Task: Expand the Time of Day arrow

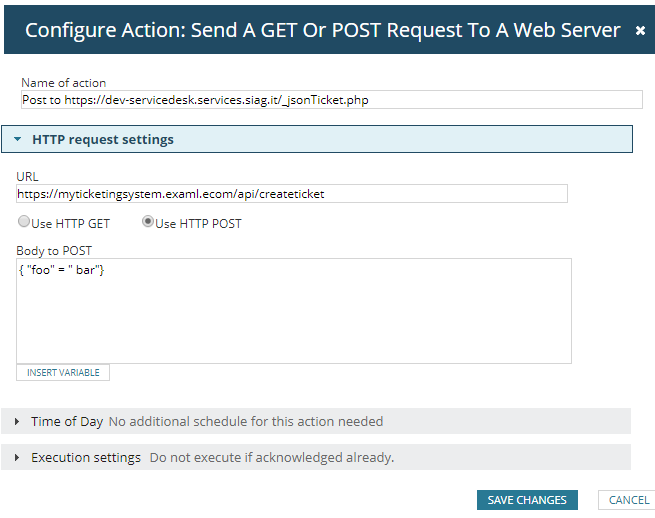Action: coord(18,422)
